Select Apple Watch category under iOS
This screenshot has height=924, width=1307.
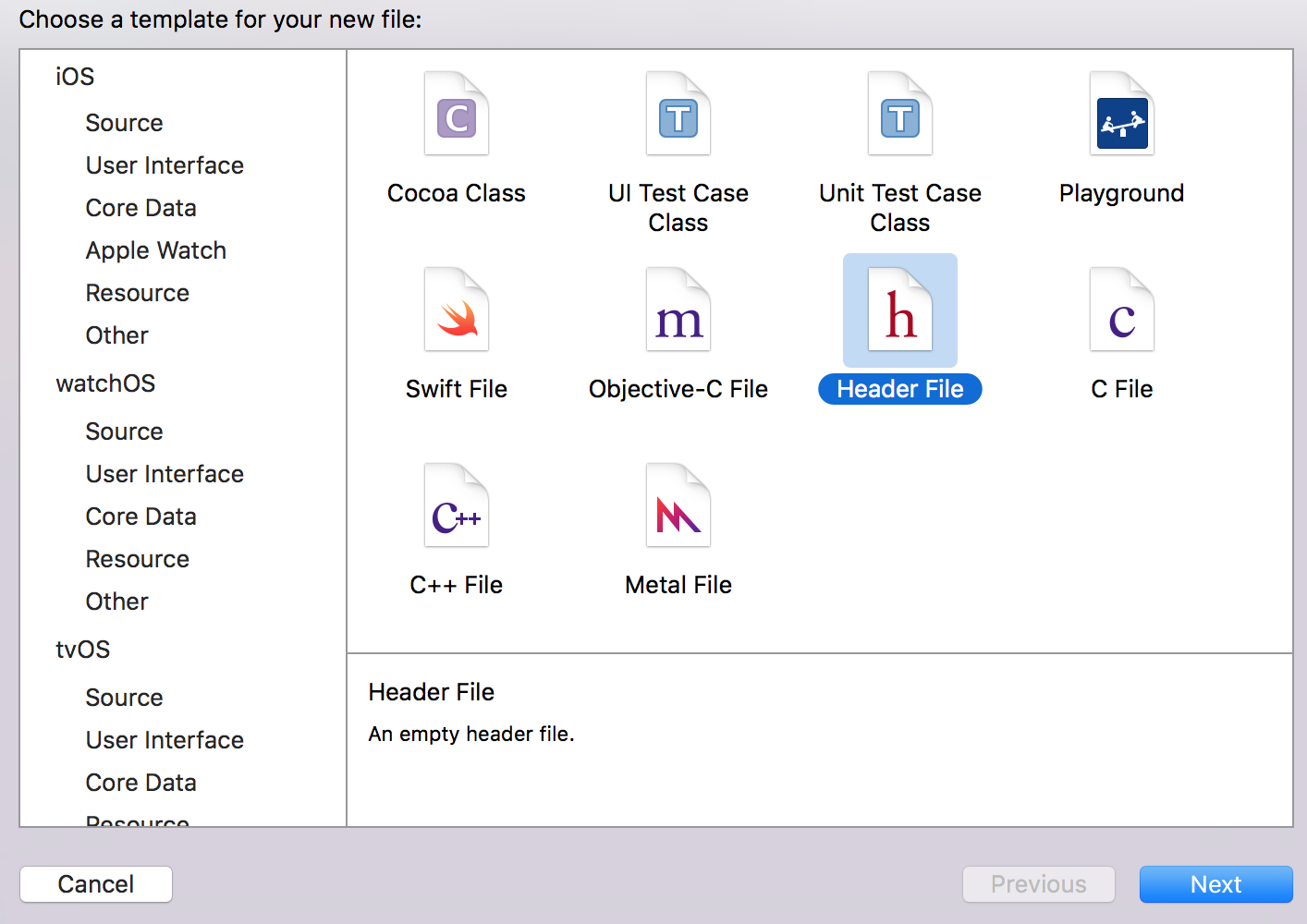click(x=155, y=250)
